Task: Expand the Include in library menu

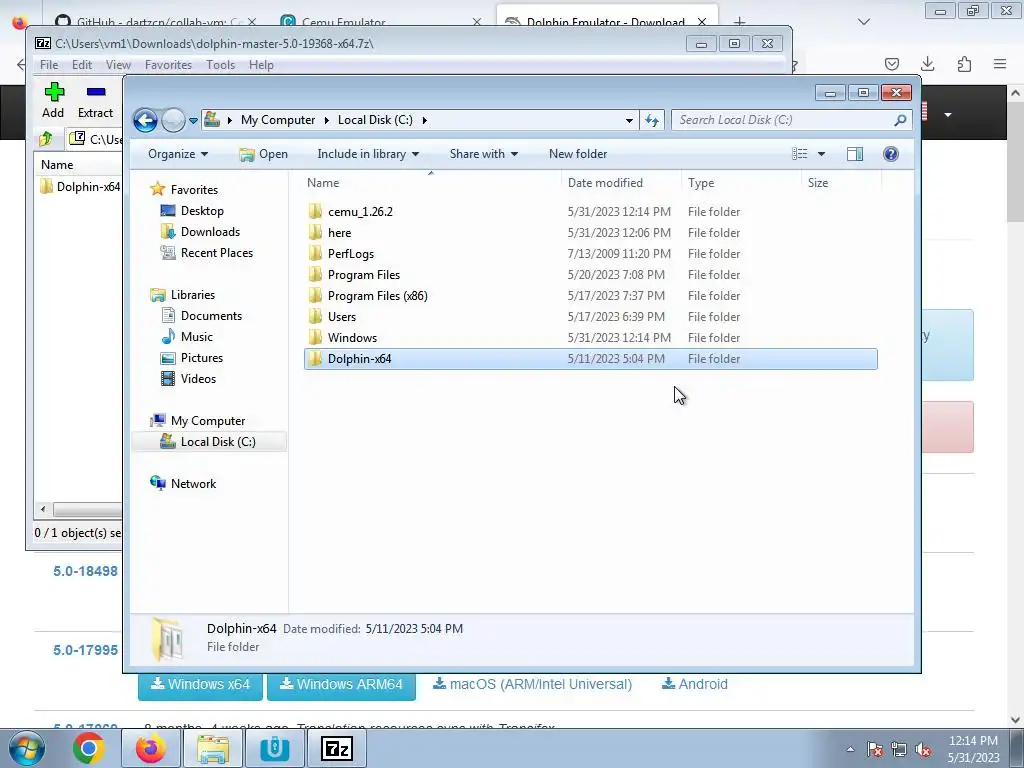Action: click(368, 154)
